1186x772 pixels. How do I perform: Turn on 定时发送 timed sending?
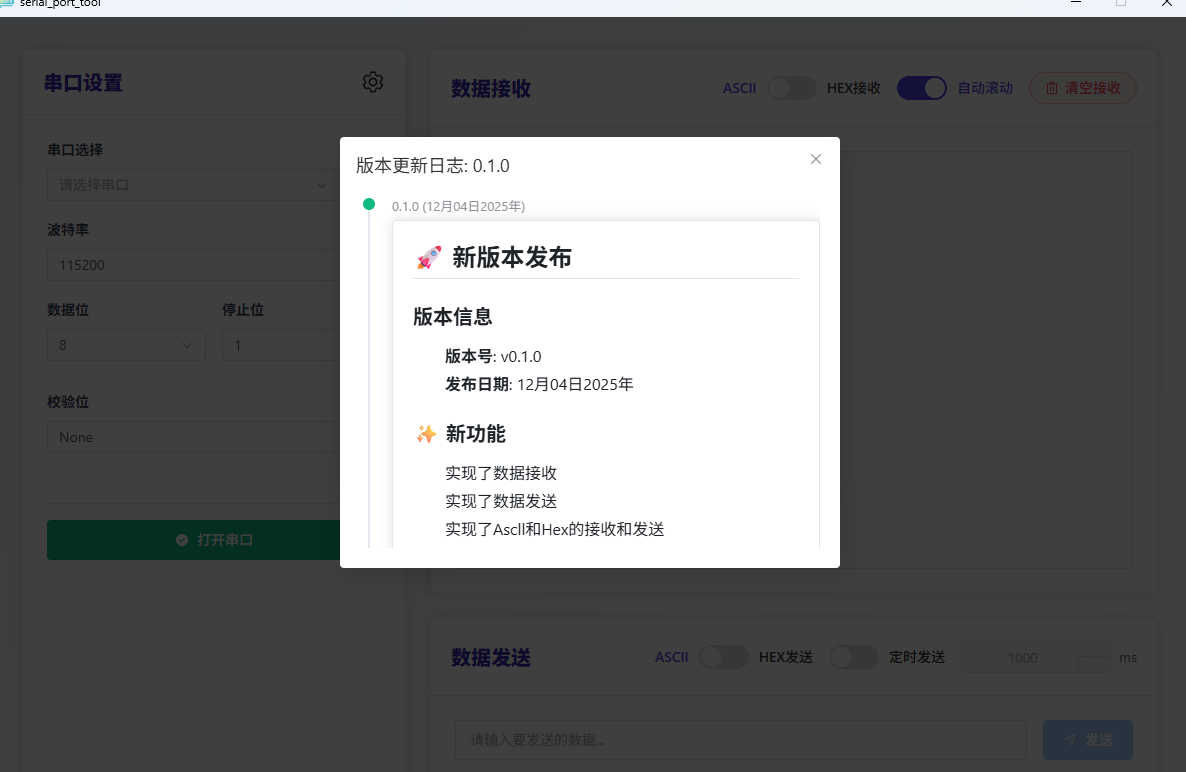point(854,657)
